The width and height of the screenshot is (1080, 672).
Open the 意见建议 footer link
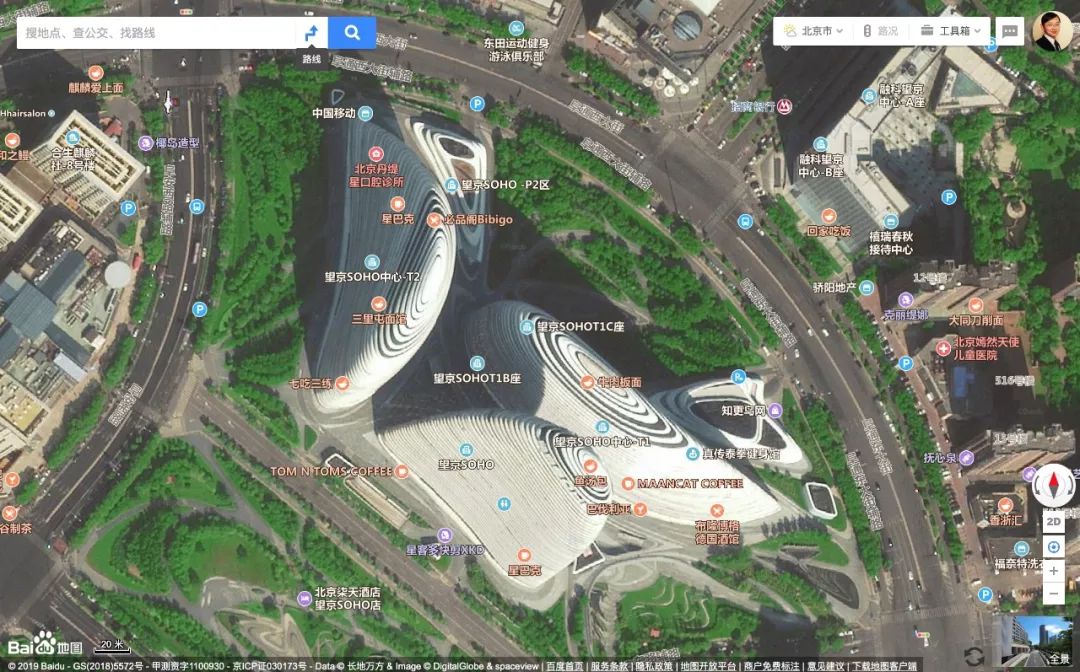(825, 666)
